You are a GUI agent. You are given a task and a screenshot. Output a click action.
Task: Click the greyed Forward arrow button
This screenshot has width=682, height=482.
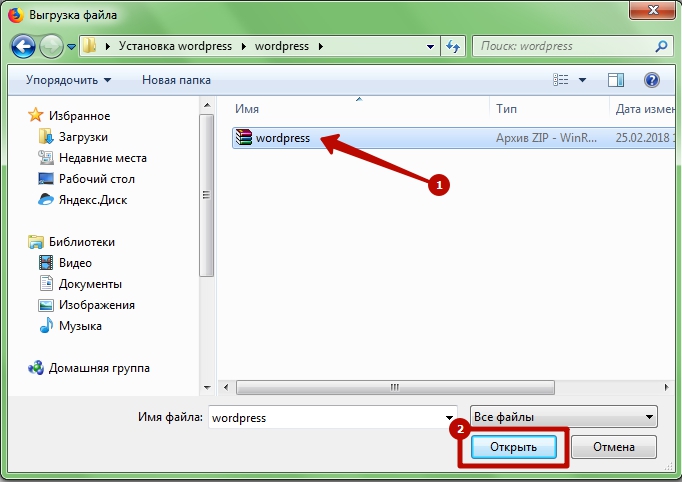point(51,46)
